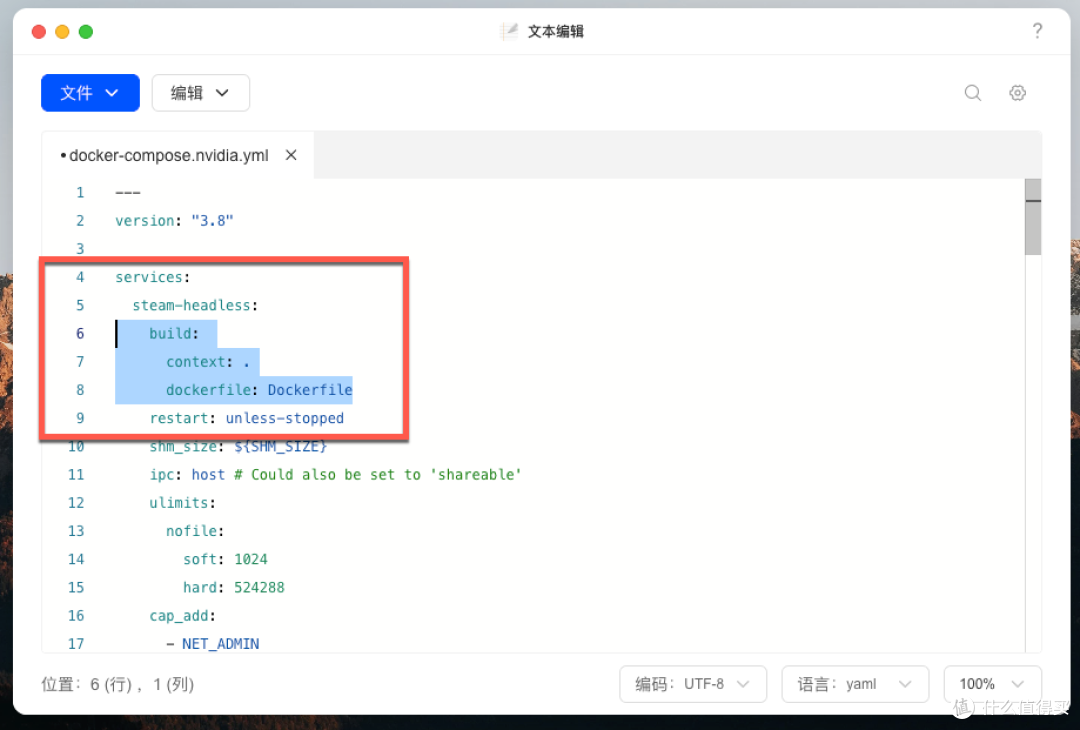Open the search icon in the toolbar
This screenshot has width=1080, height=730.
972,92
